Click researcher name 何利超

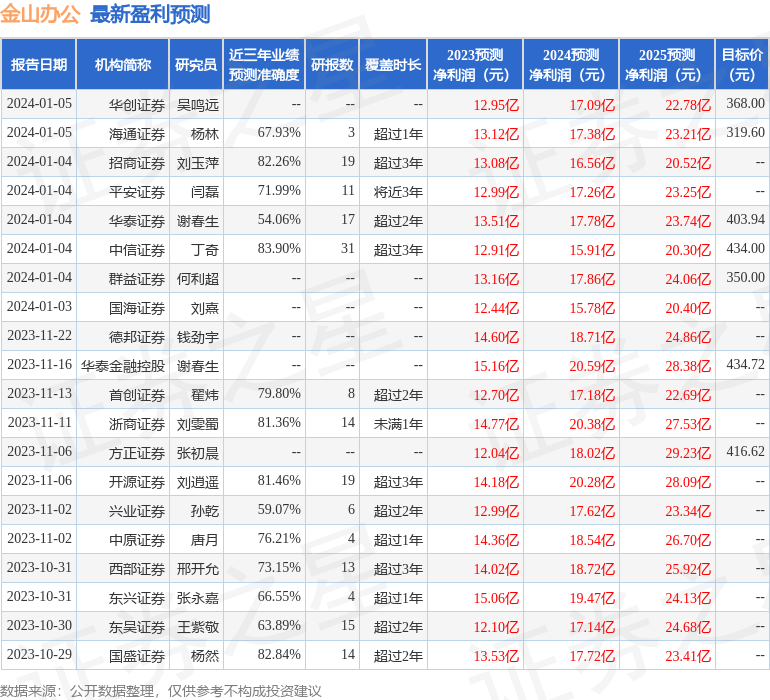click(x=198, y=279)
